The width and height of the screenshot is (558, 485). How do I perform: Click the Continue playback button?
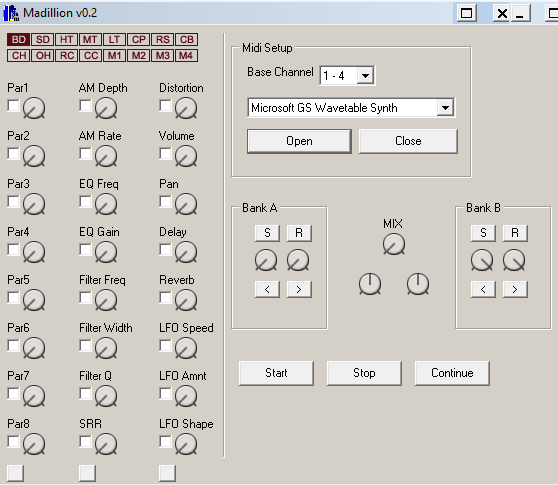pyautogui.click(x=452, y=373)
